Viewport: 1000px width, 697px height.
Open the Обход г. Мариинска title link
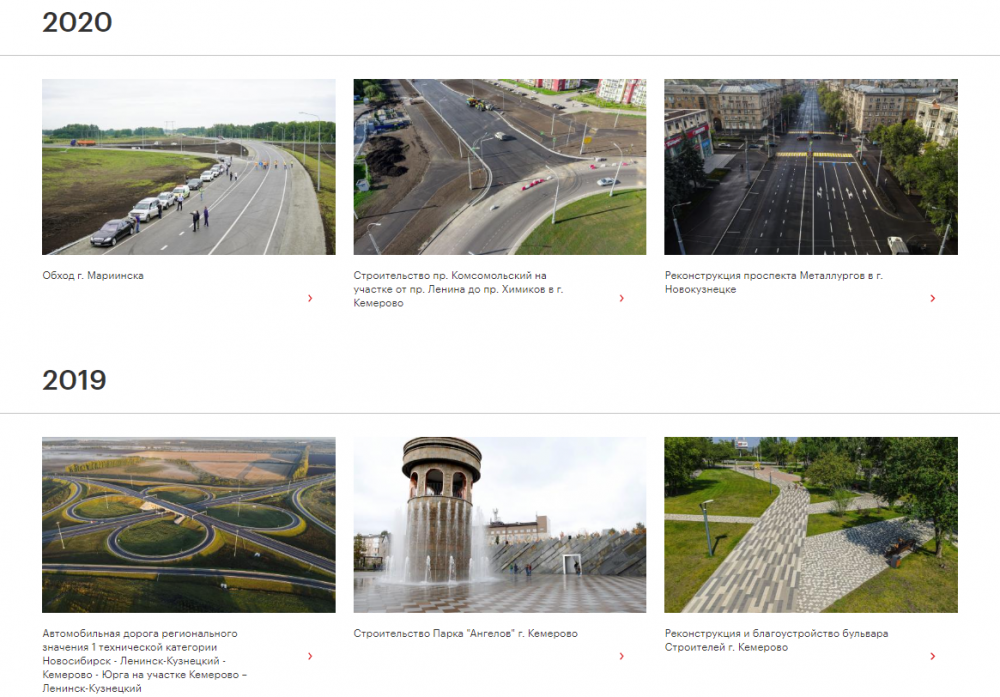(x=93, y=275)
